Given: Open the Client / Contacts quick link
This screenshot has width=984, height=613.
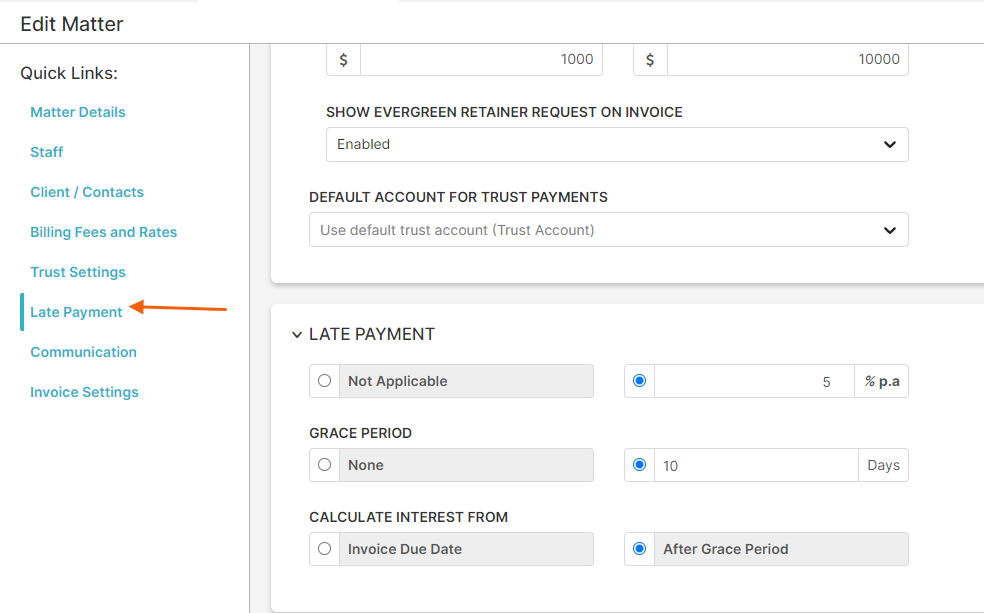Looking at the screenshot, I should click(87, 192).
